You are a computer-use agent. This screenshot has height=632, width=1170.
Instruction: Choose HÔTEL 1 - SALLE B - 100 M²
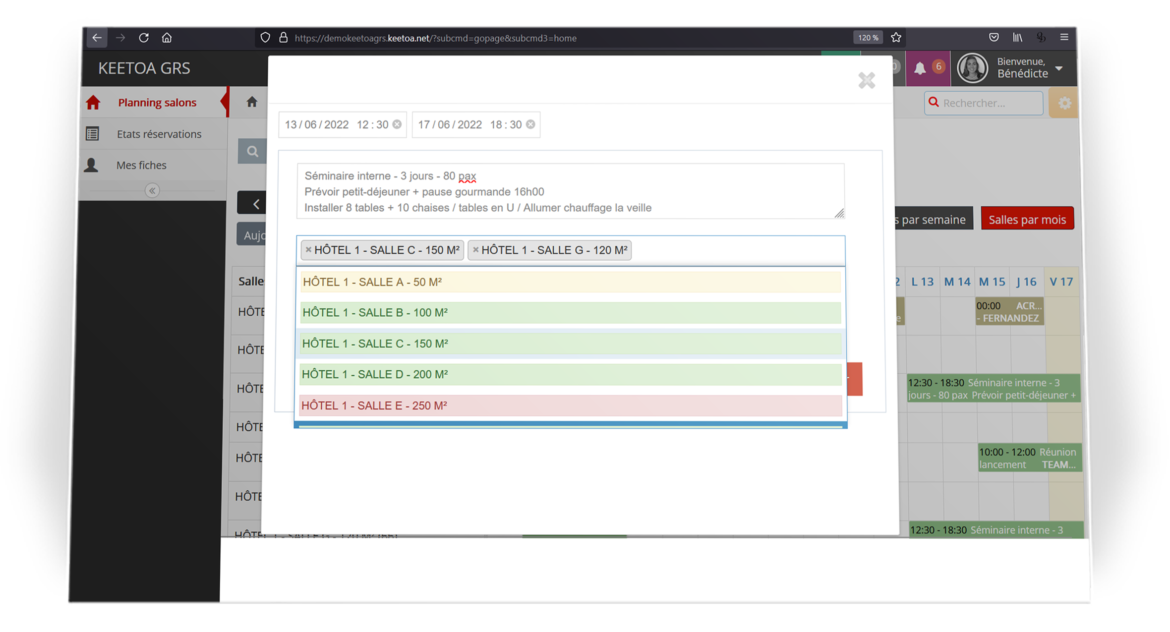pos(570,313)
